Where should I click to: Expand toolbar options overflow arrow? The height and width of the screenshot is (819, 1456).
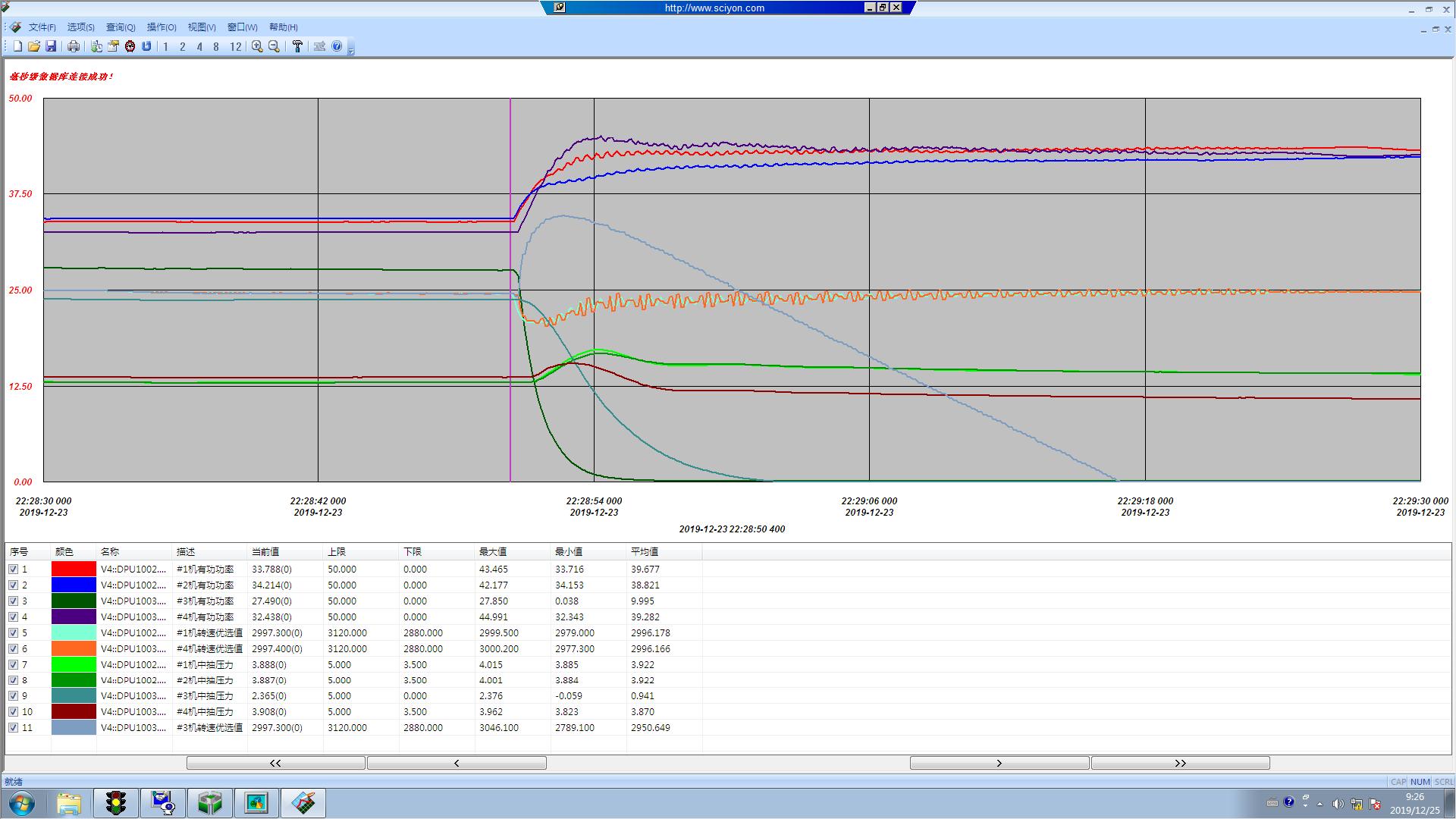coord(350,48)
